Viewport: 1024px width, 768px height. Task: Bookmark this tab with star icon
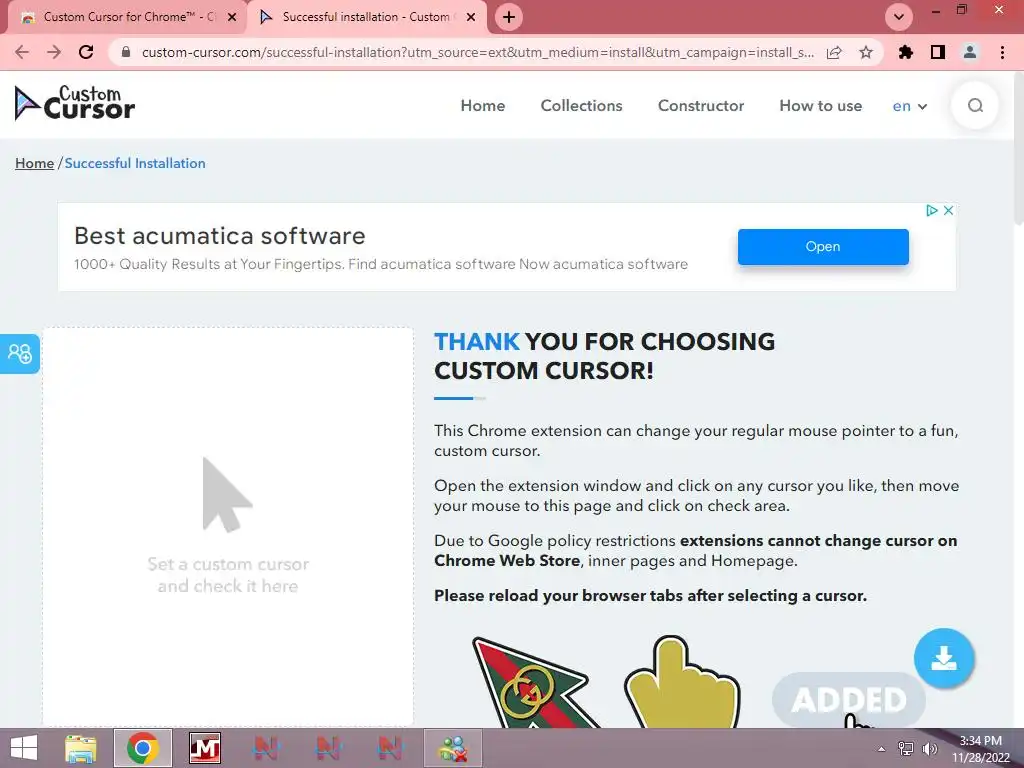click(866, 52)
